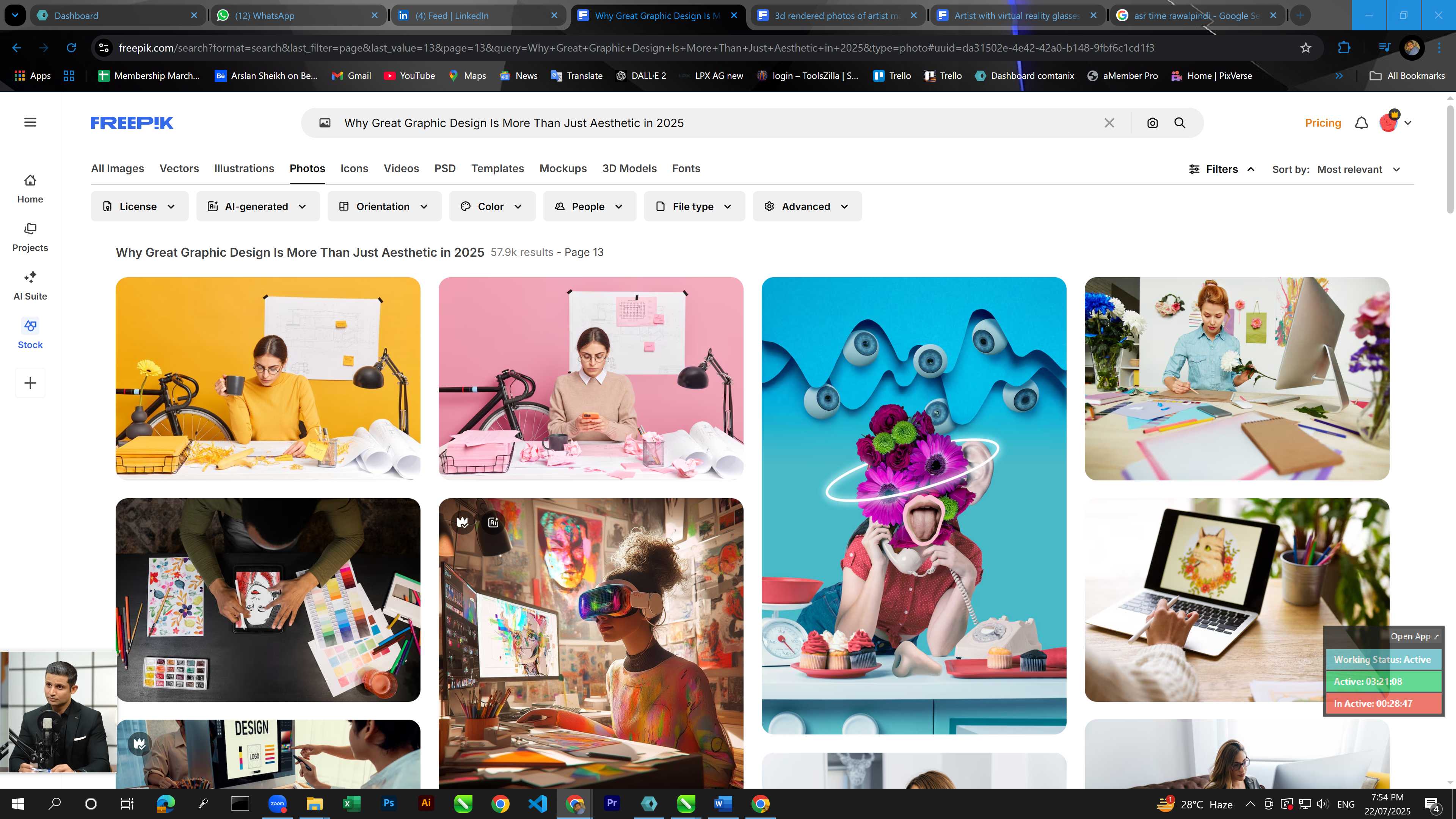Open Chrome profile avatar
This screenshot has height=819, width=1456.
click(x=1412, y=47)
